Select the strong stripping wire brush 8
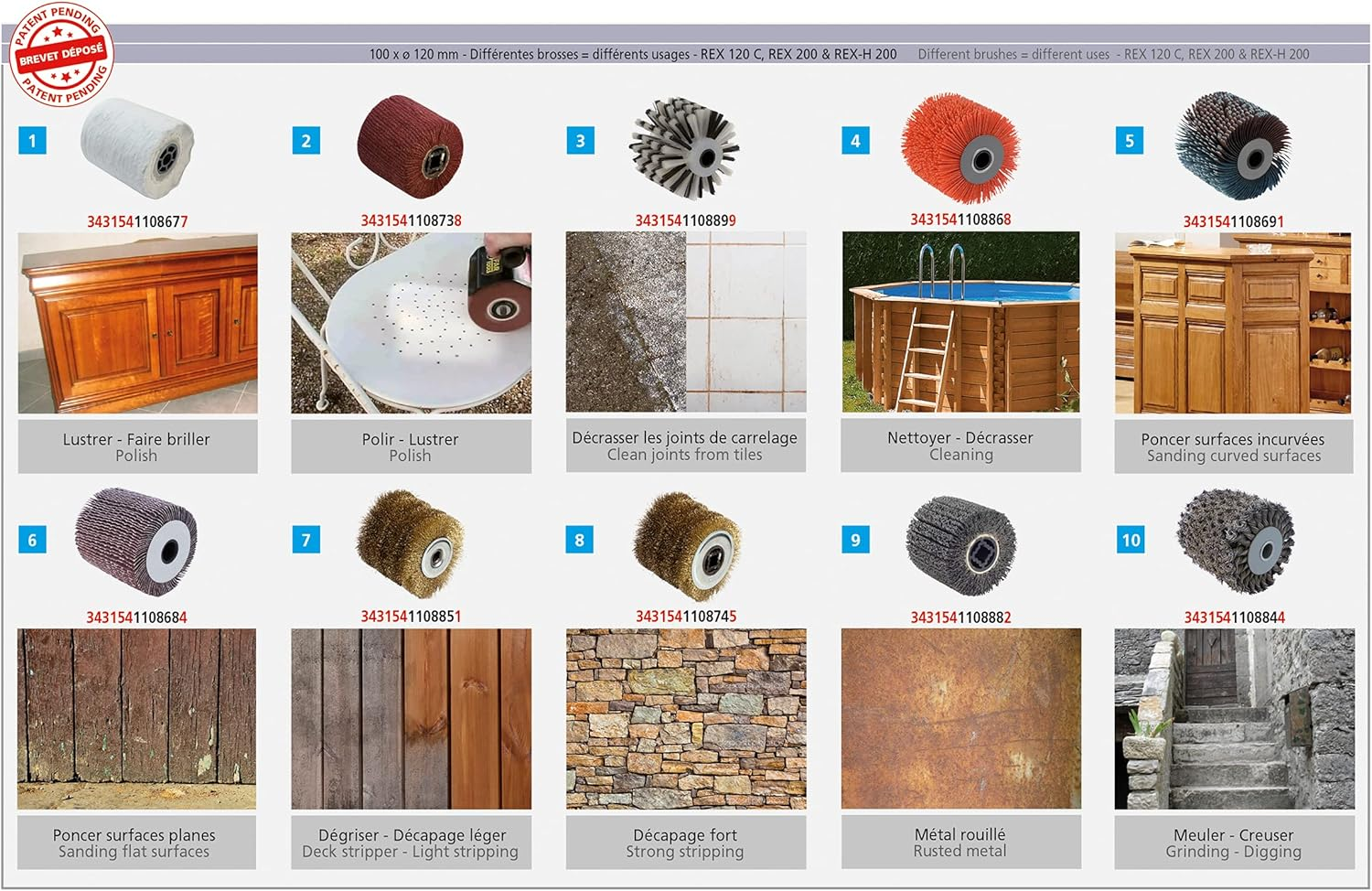Screen dimensions: 1372x891 coord(686,542)
